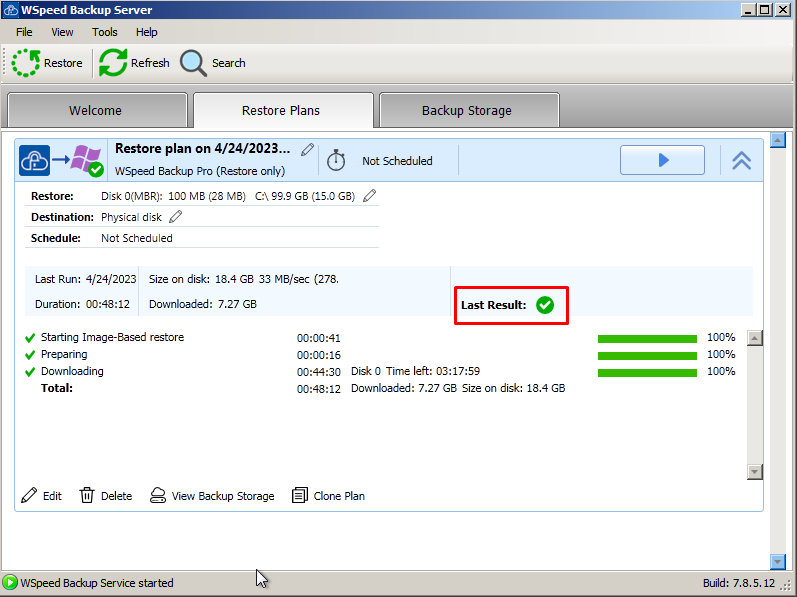Click the cloud-to-Windows restore plan icon
Viewport: 797px width, 597px height.
tap(62, 160)
